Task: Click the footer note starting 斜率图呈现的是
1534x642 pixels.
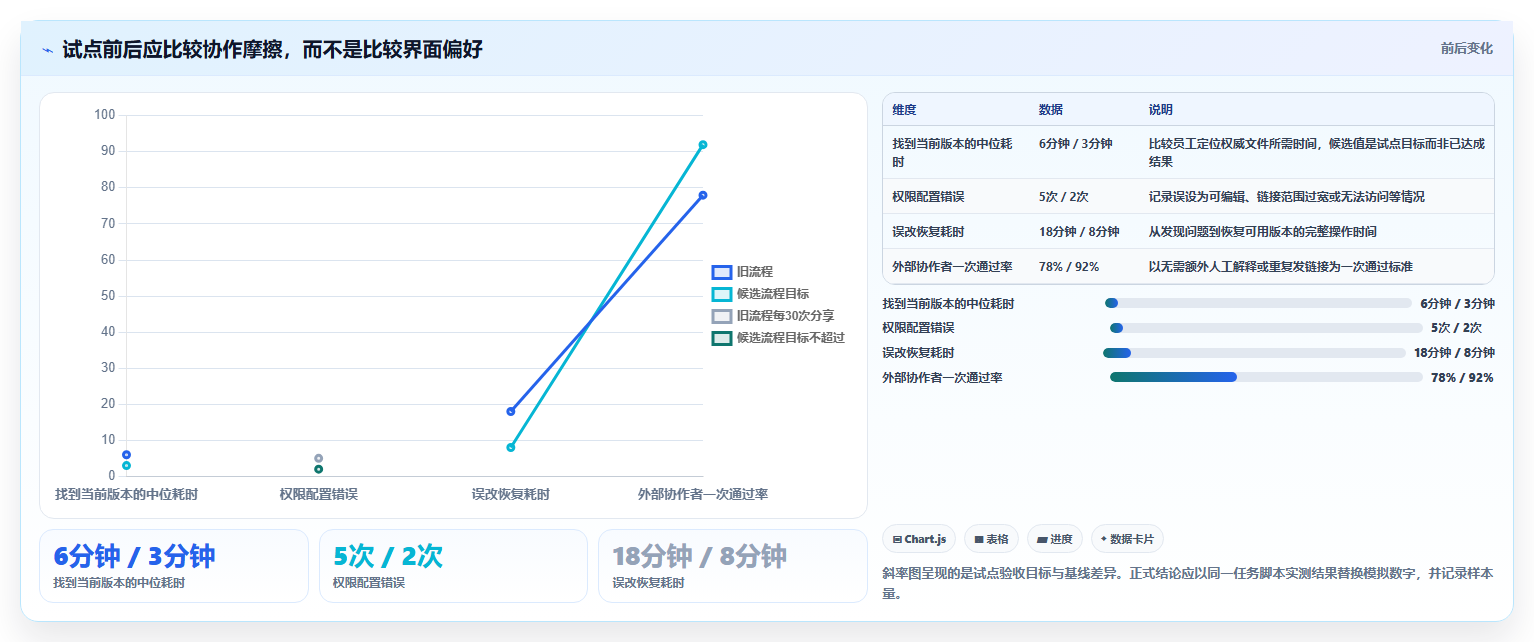Action: [1188, 583]
